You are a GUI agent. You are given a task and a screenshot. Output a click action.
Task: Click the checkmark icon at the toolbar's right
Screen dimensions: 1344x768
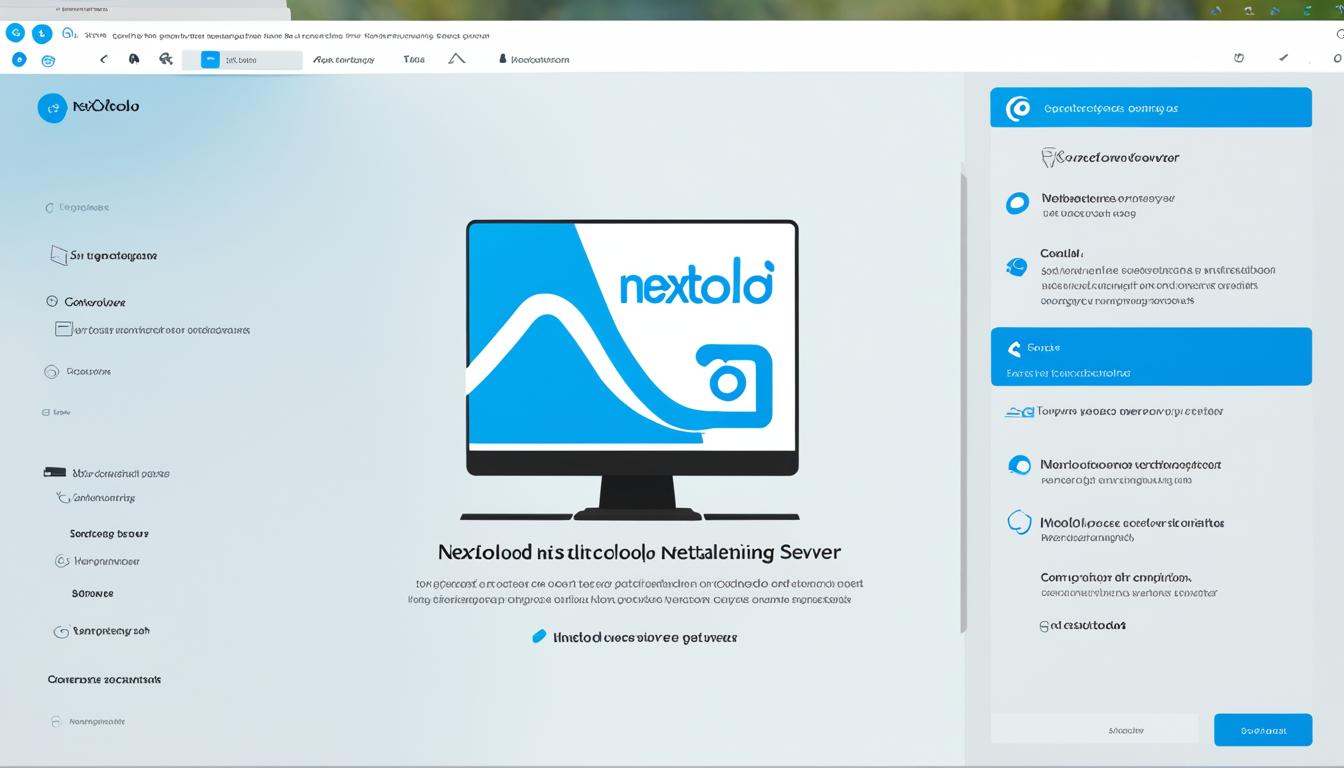(1284, 58)
